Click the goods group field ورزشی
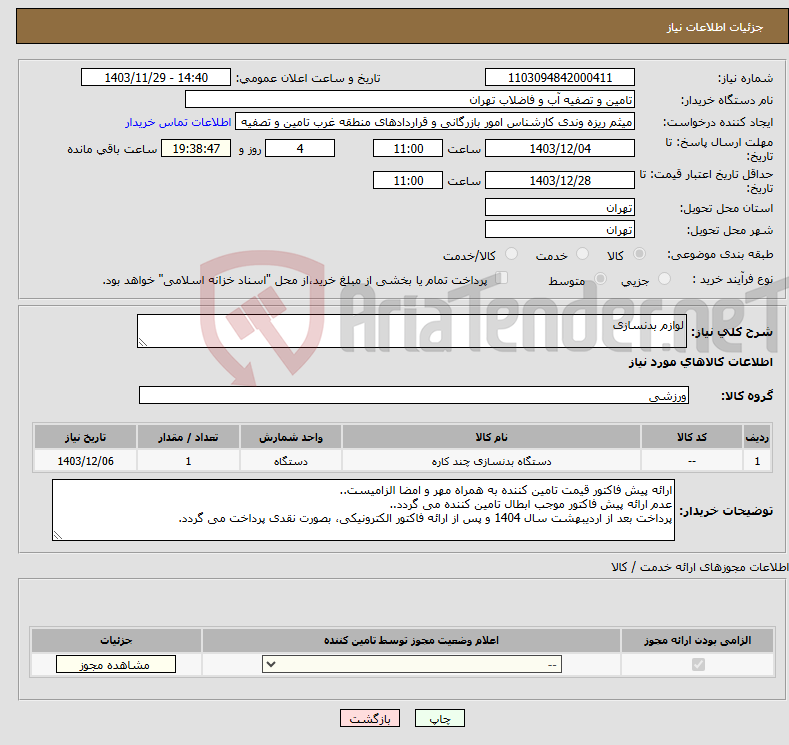Image resolution: width=789 pixels, height=745 pixels. click(x=414, y=395)
